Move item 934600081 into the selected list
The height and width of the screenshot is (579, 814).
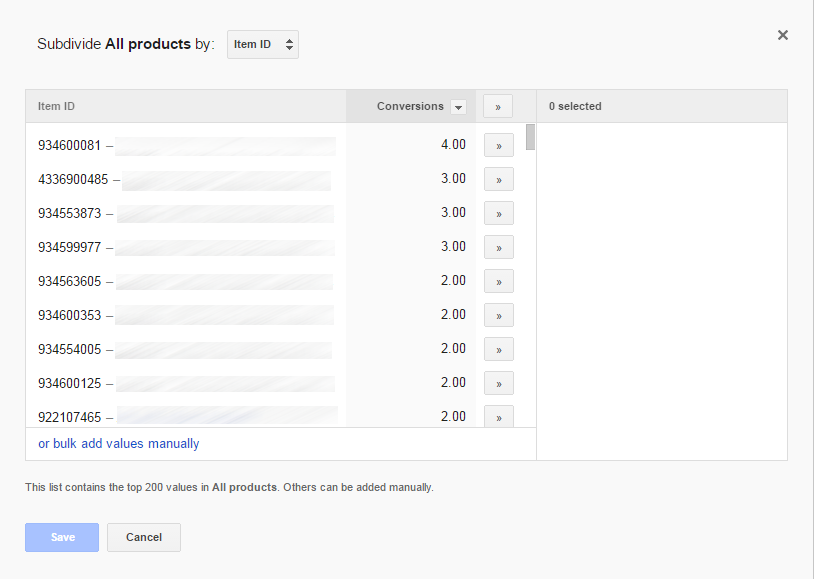pyautogui.click(x=497, y=144)
